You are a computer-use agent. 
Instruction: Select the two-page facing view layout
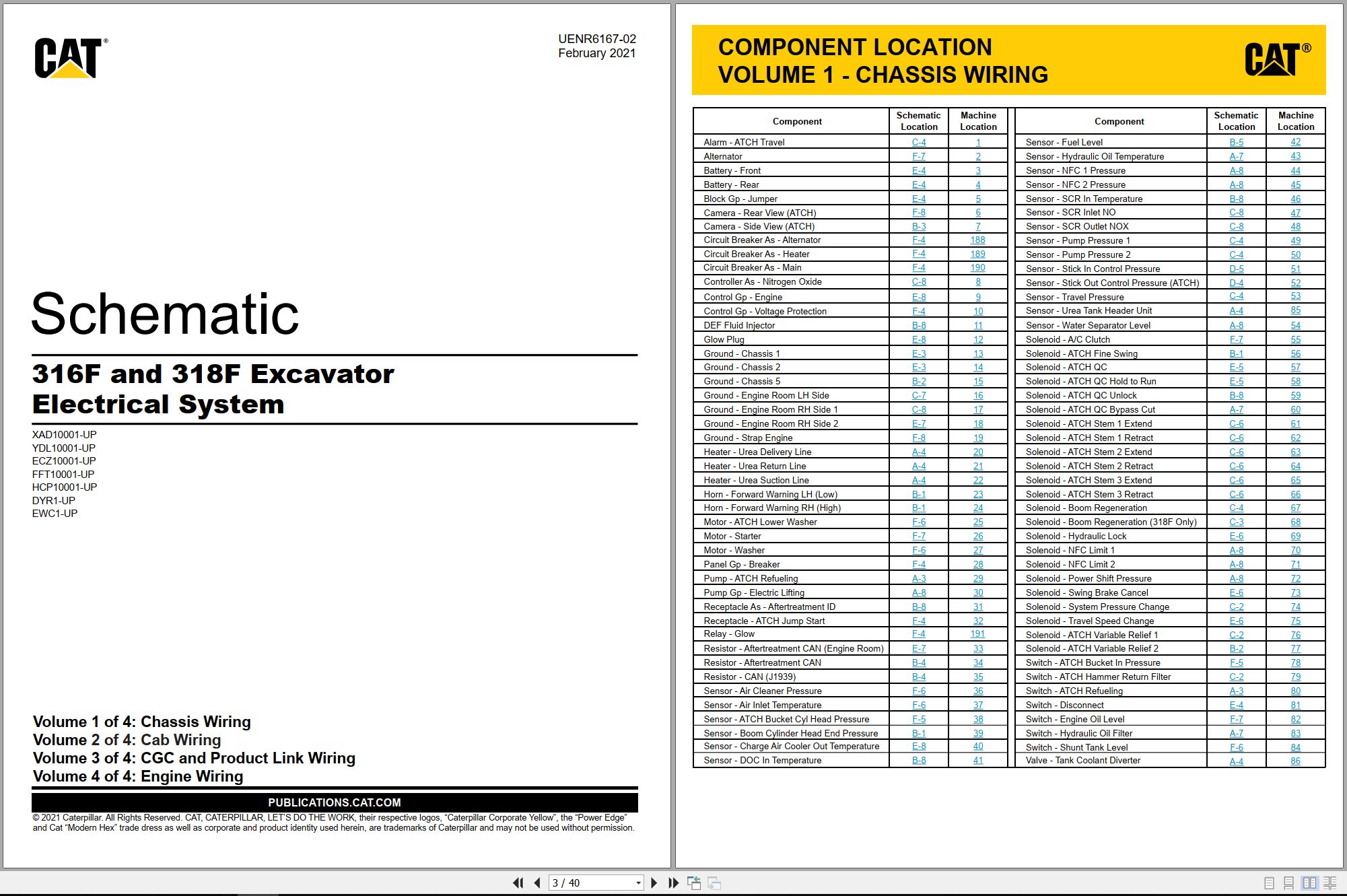[x=1309, y=883]
